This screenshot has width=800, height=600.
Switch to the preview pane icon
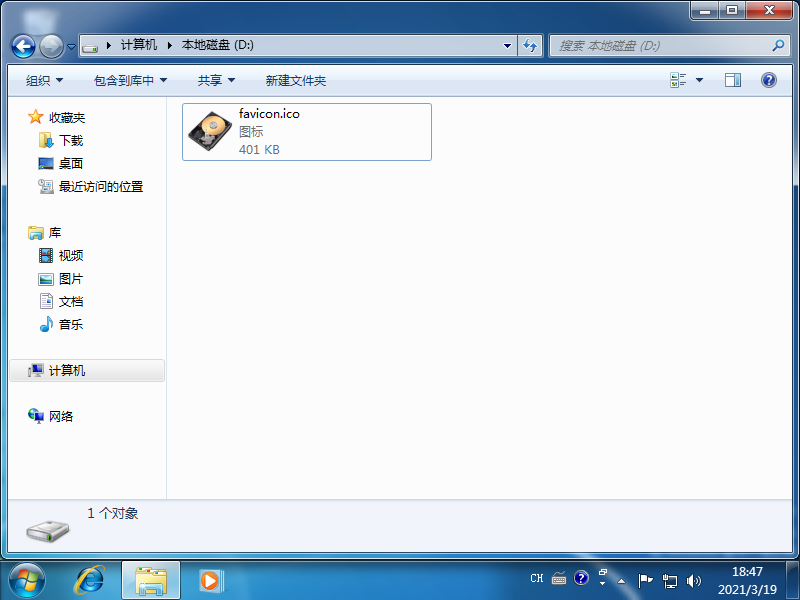733,79
